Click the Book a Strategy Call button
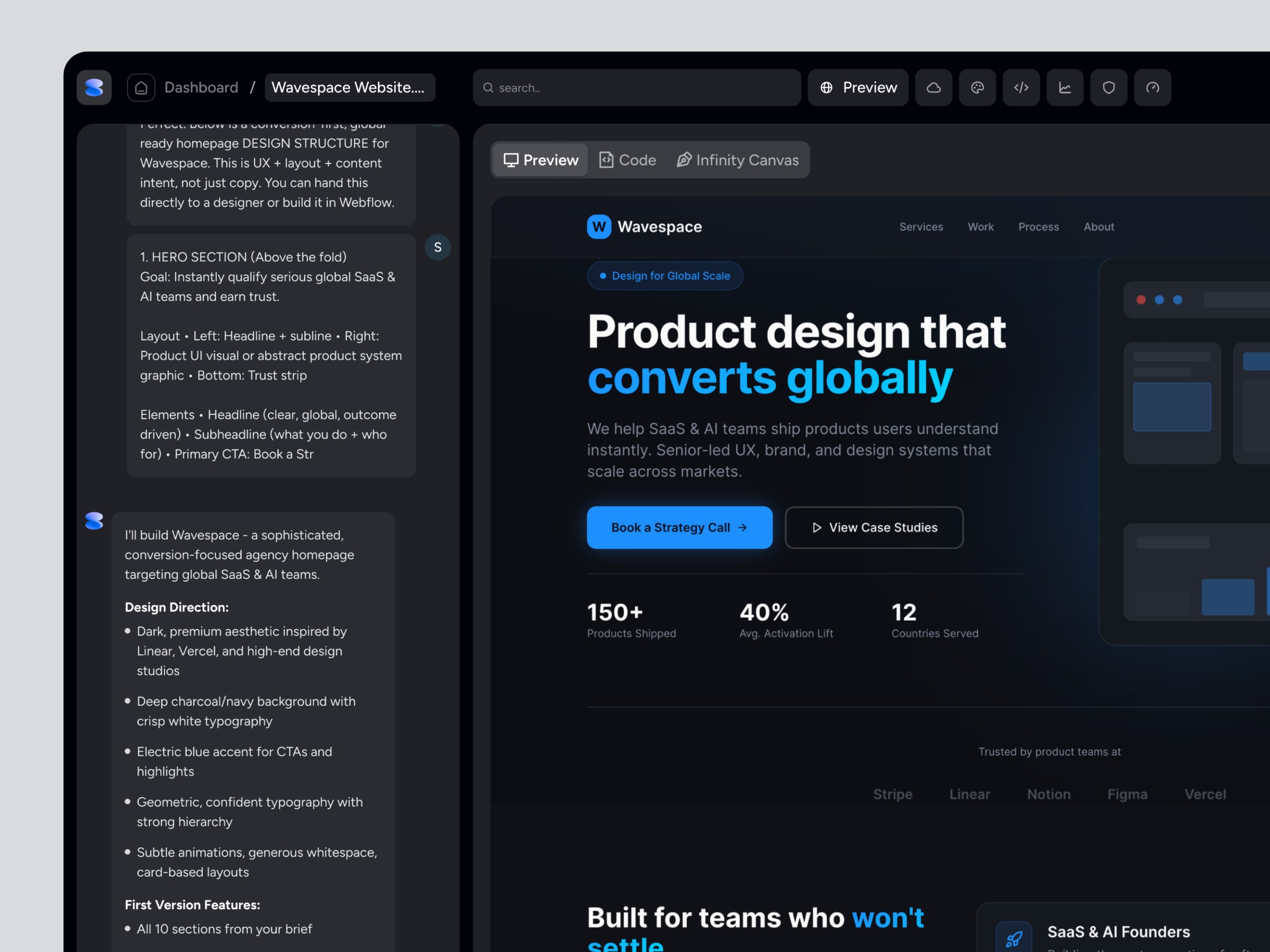 click(679, 527)
